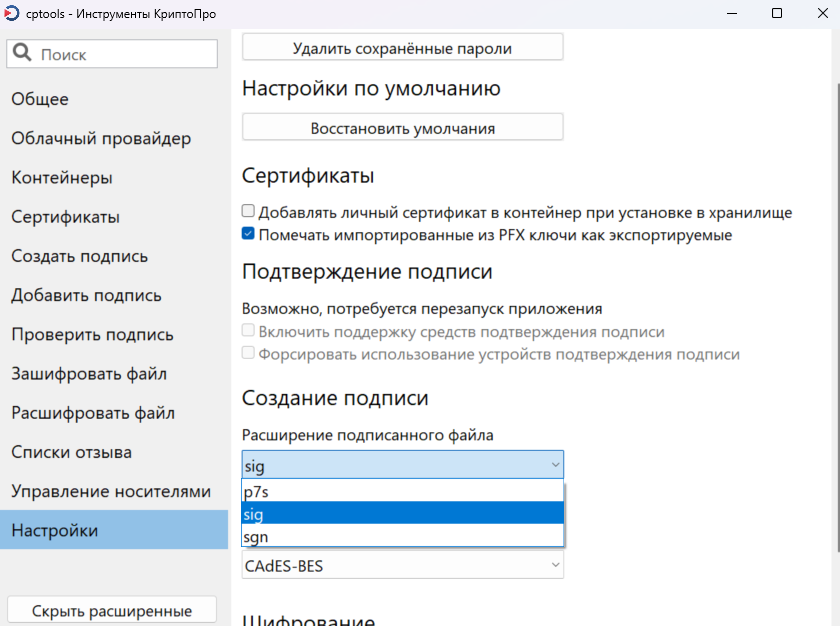Click Удалить сохранённые пароли button

(x=402, y=48)
